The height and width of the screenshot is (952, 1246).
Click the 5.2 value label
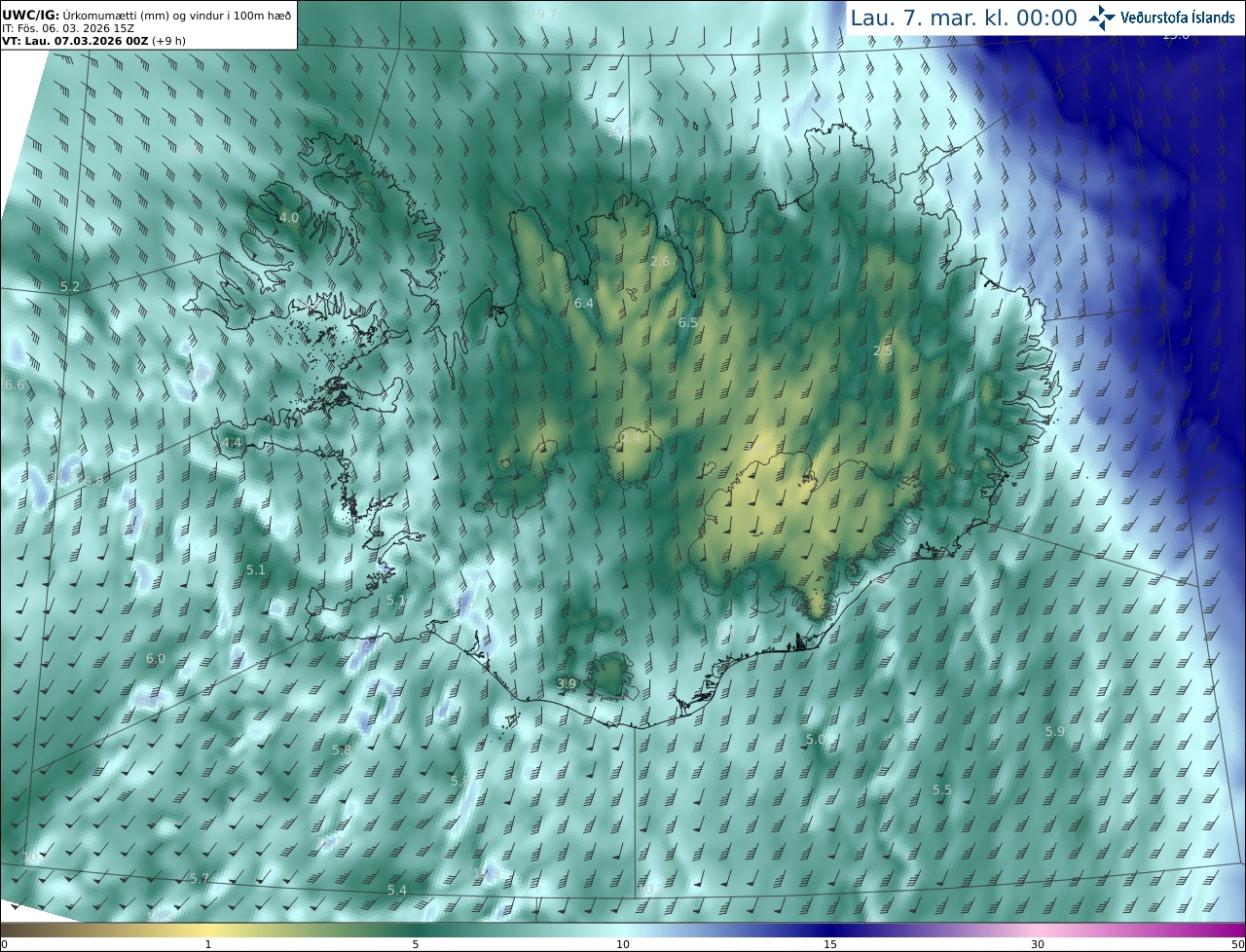coord(70,286)
